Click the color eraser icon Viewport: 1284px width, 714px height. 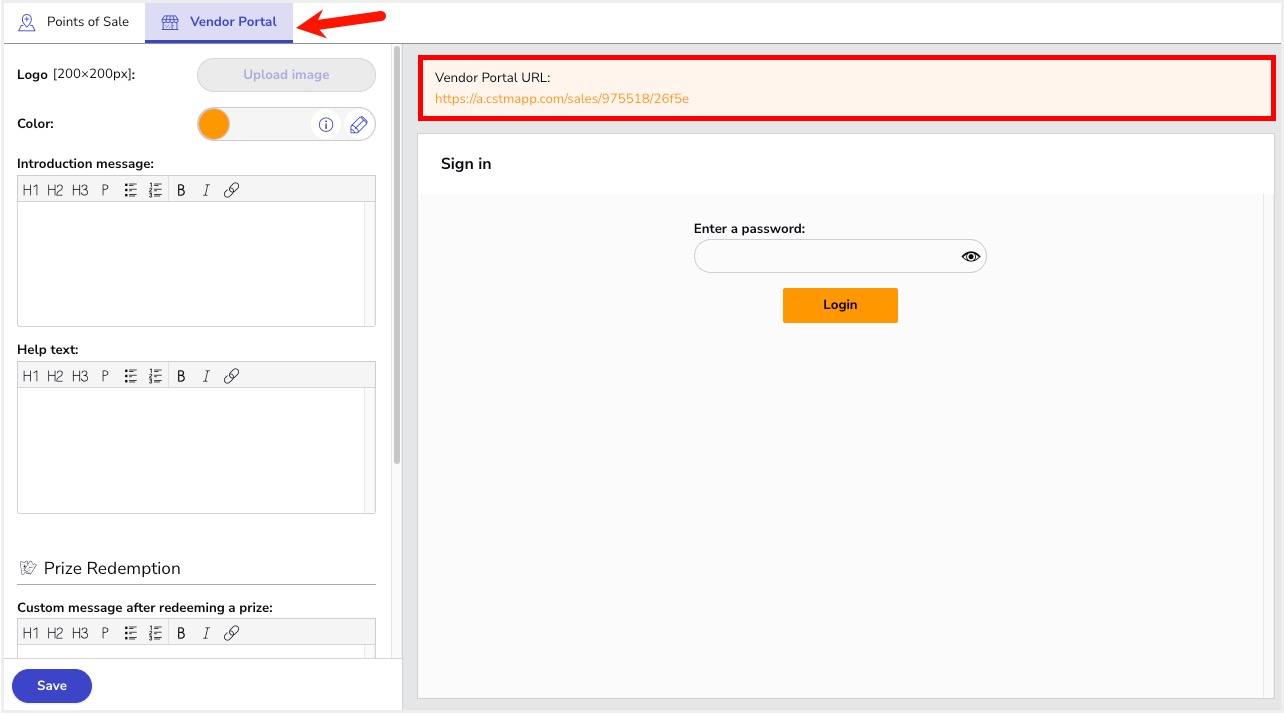point(359,125)
